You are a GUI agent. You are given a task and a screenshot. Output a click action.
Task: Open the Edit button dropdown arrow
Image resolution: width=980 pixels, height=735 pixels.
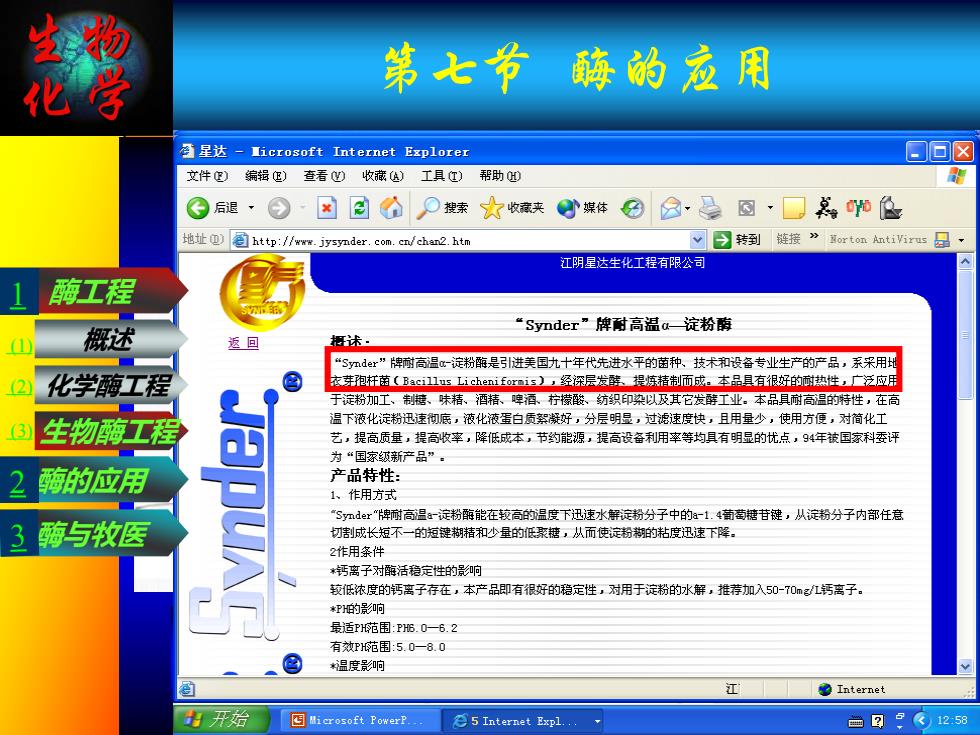click(x=770, y=208)
